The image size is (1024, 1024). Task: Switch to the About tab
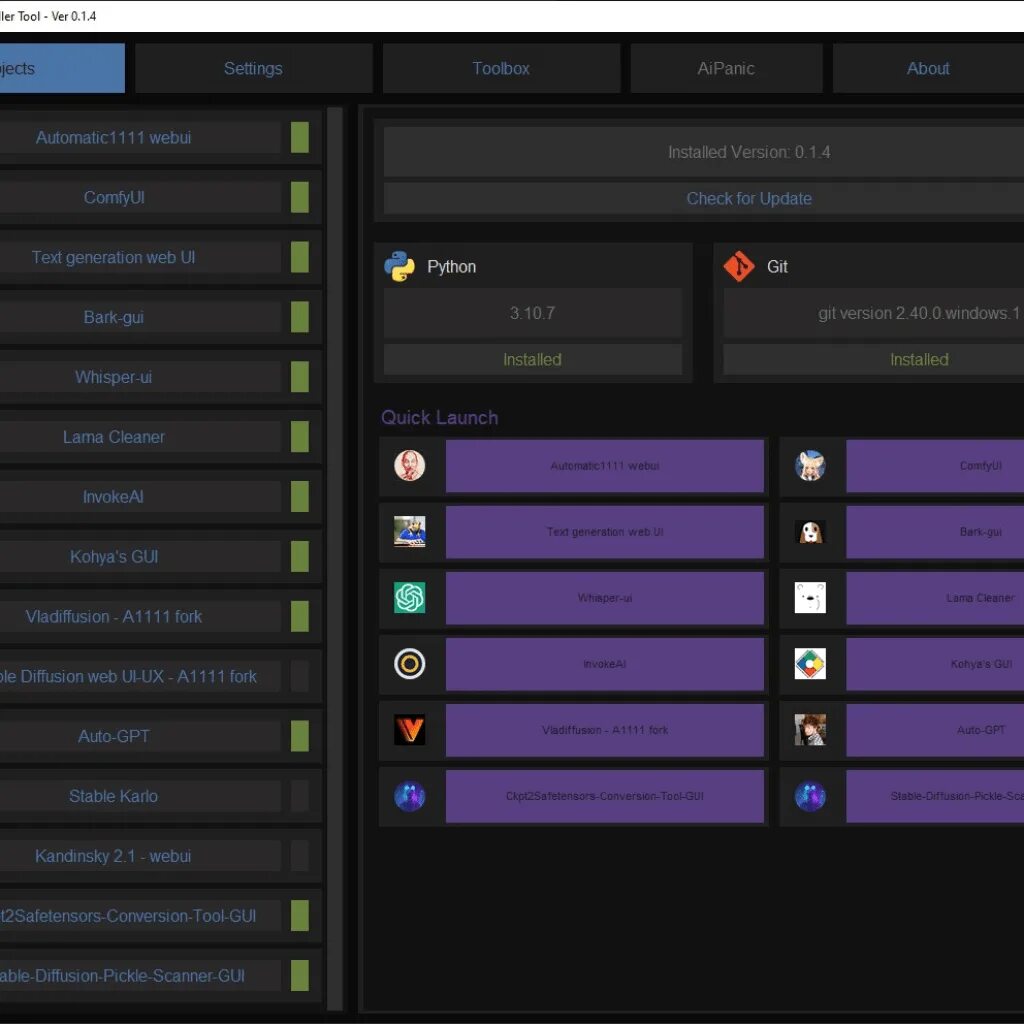928,68
